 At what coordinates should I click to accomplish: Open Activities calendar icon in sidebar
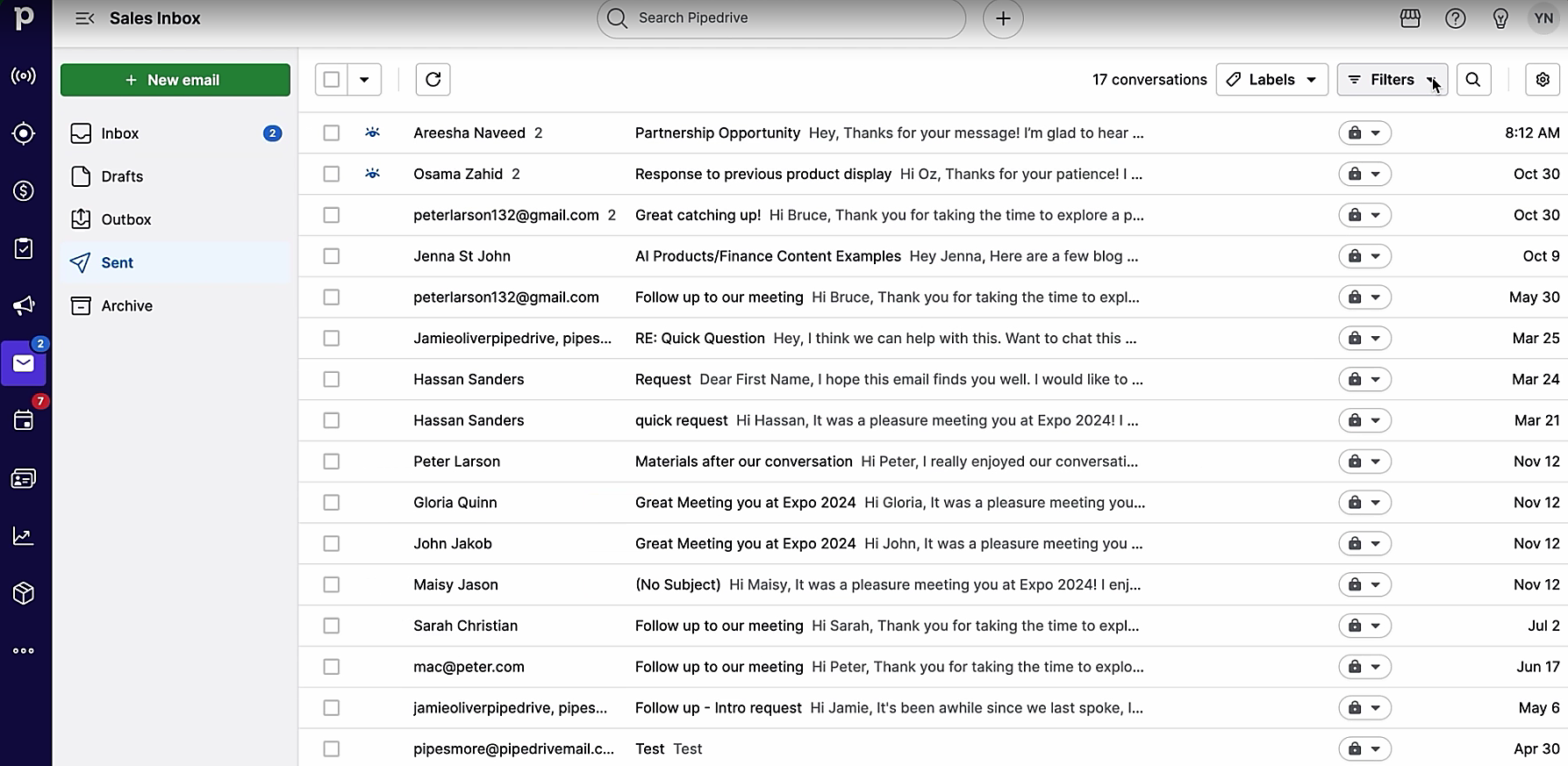pyautogui.click(x=24, y=420)
